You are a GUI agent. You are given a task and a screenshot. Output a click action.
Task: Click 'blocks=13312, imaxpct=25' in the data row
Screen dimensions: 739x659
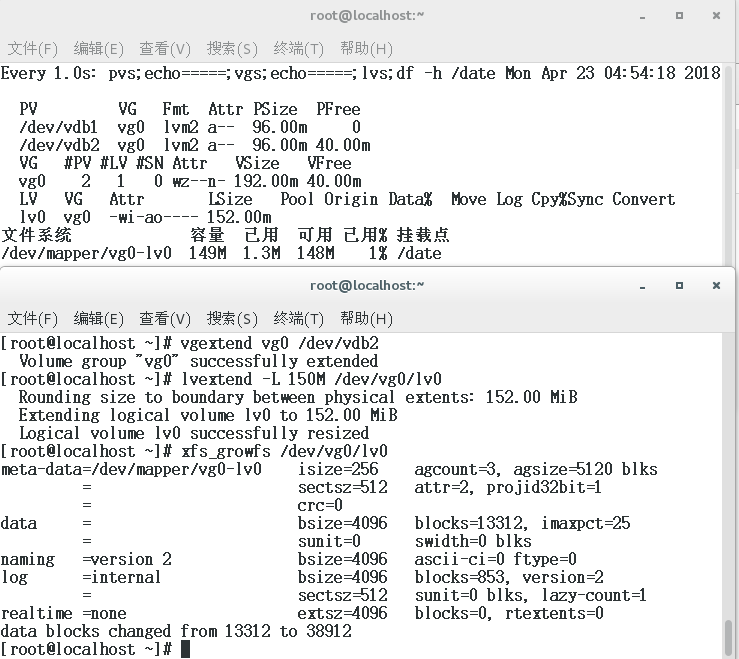coord(522,523)
